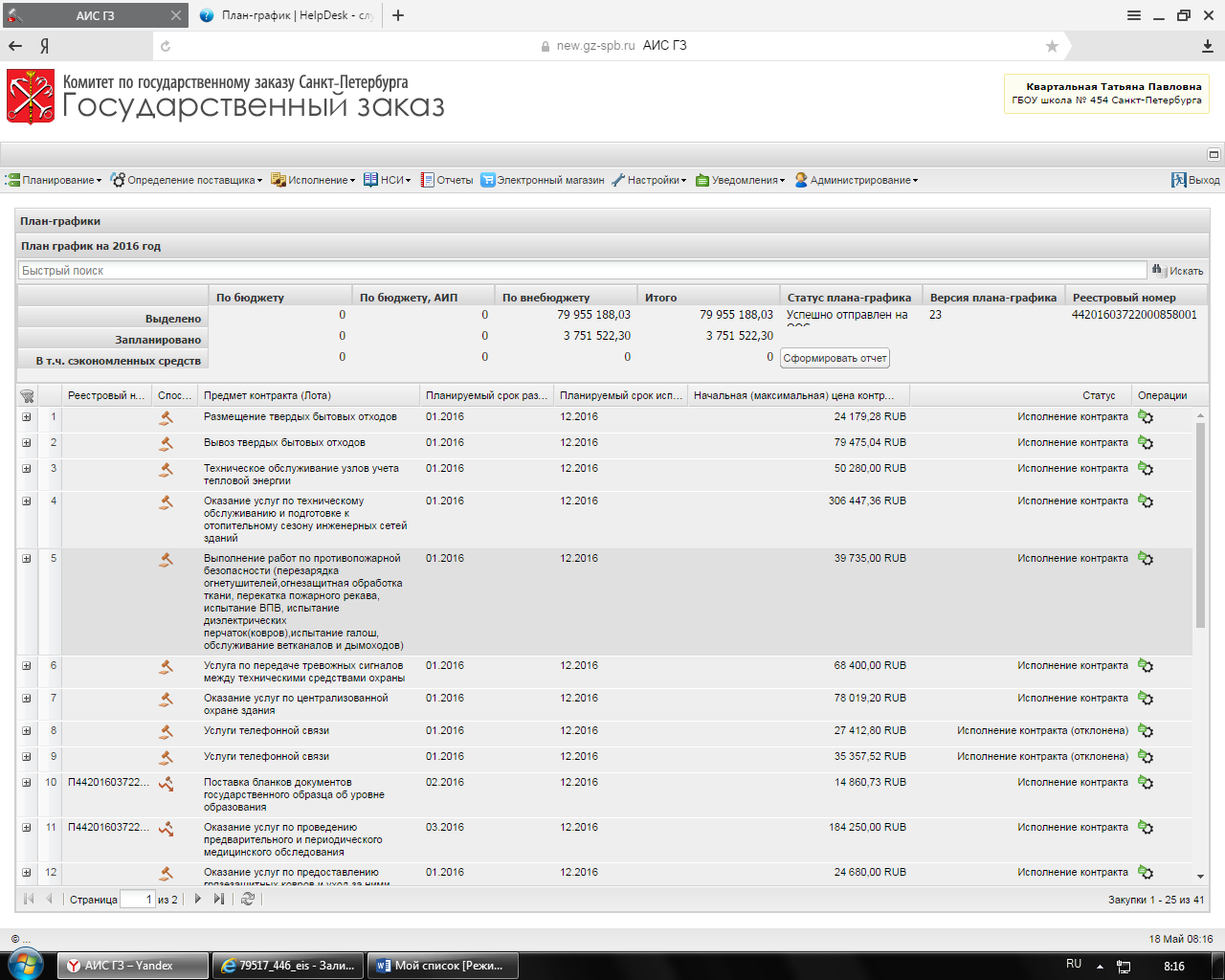Screen dimensions: 1225x980
Task: Open a new browser tab
Action: point(398,15)
